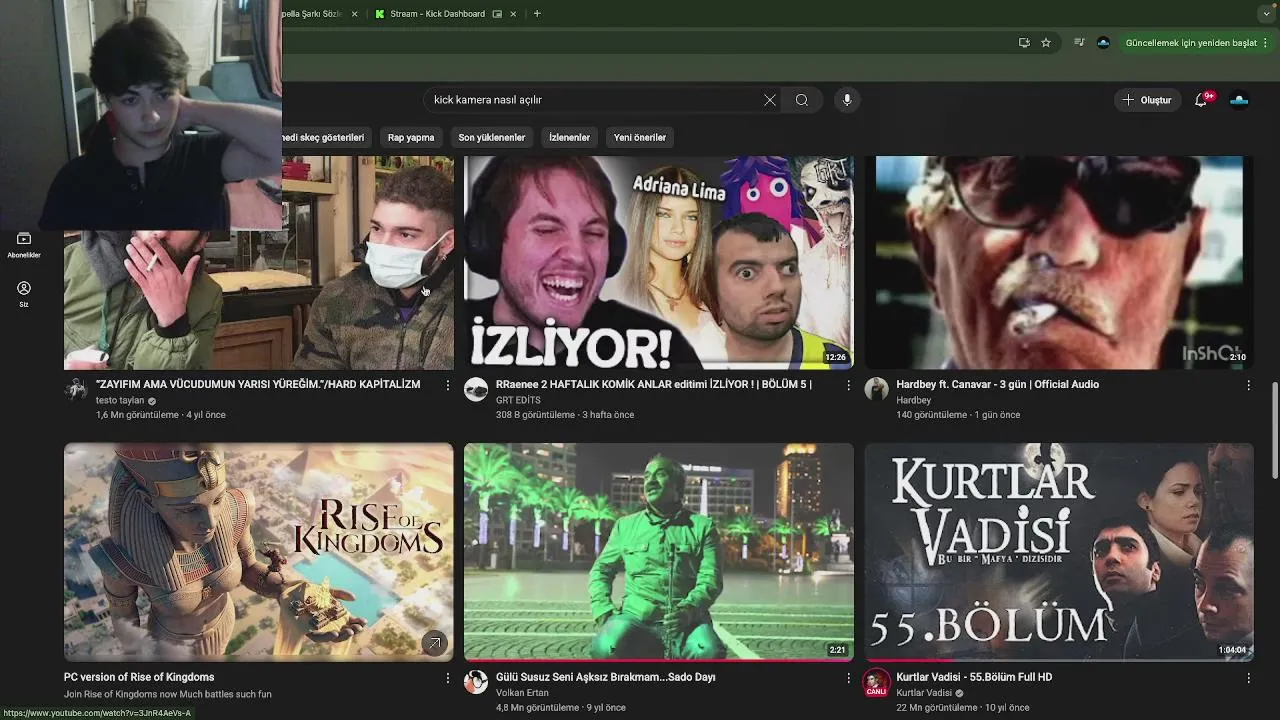
Task: Open testo taylan channel avatar
Action: [x=76, y=390]
